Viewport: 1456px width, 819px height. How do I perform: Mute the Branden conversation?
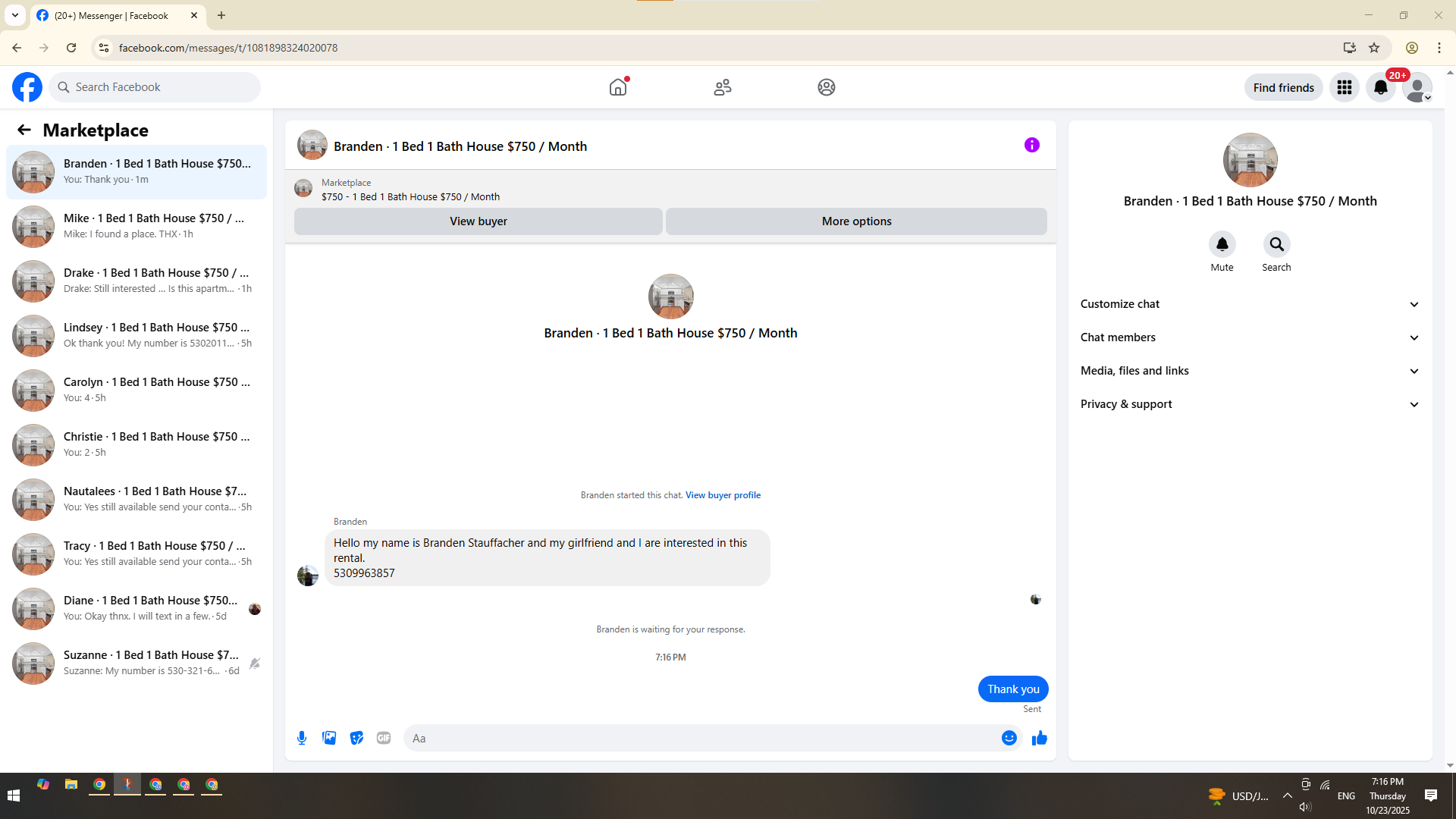[x=1222, y=244]
